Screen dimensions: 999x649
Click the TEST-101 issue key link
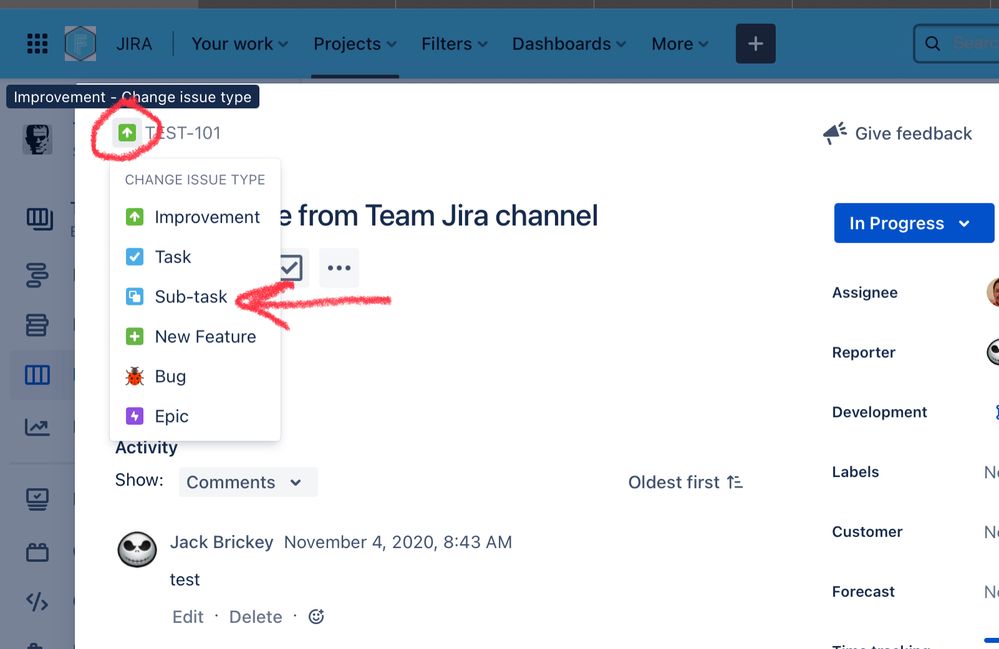[x=183, y=133]
